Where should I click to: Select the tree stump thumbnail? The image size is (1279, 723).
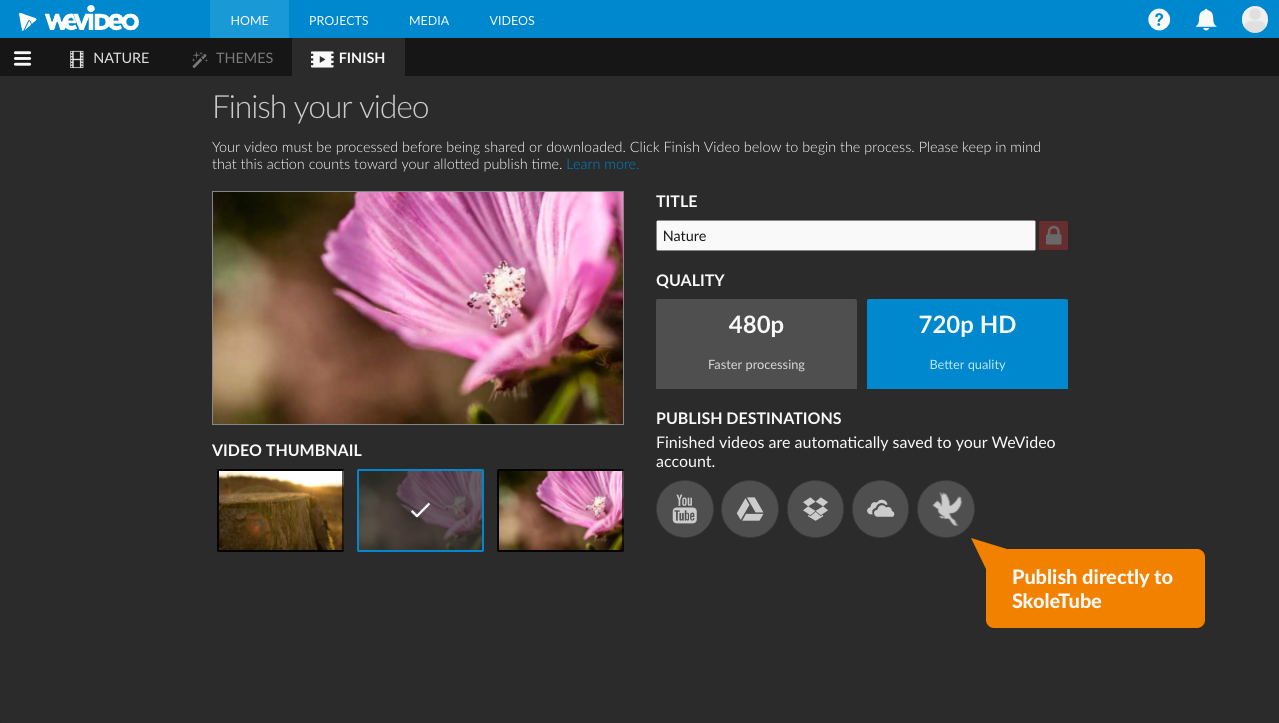(x=280, y=510)
